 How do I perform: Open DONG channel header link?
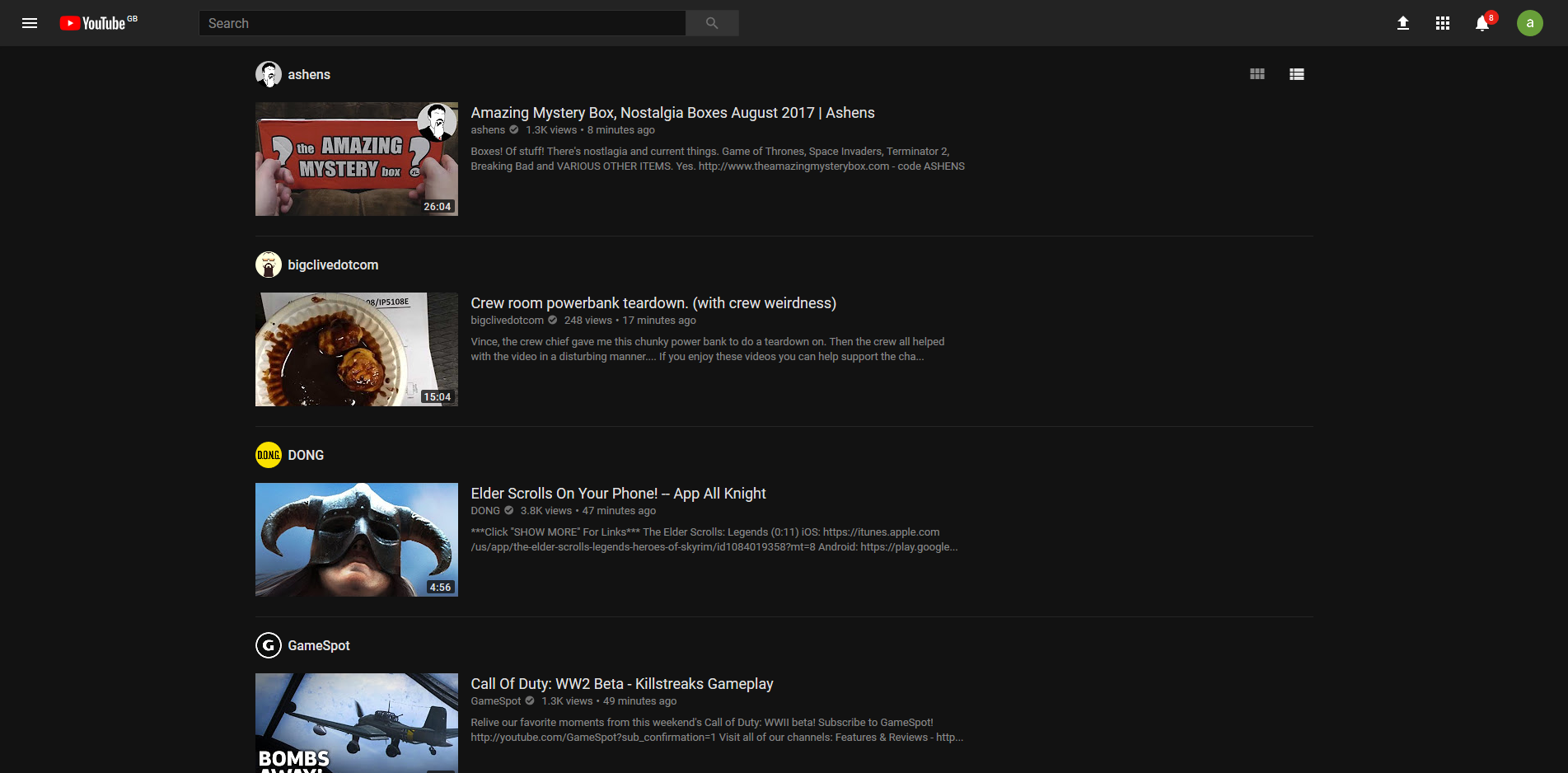306,455
